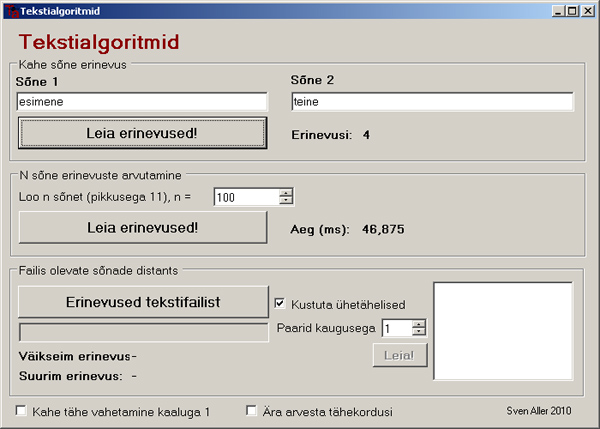Viewport: 600px width, 429px height.
Task: Click the 'Leia!' button
Action: pyautogui.click(x=400, y=355)
